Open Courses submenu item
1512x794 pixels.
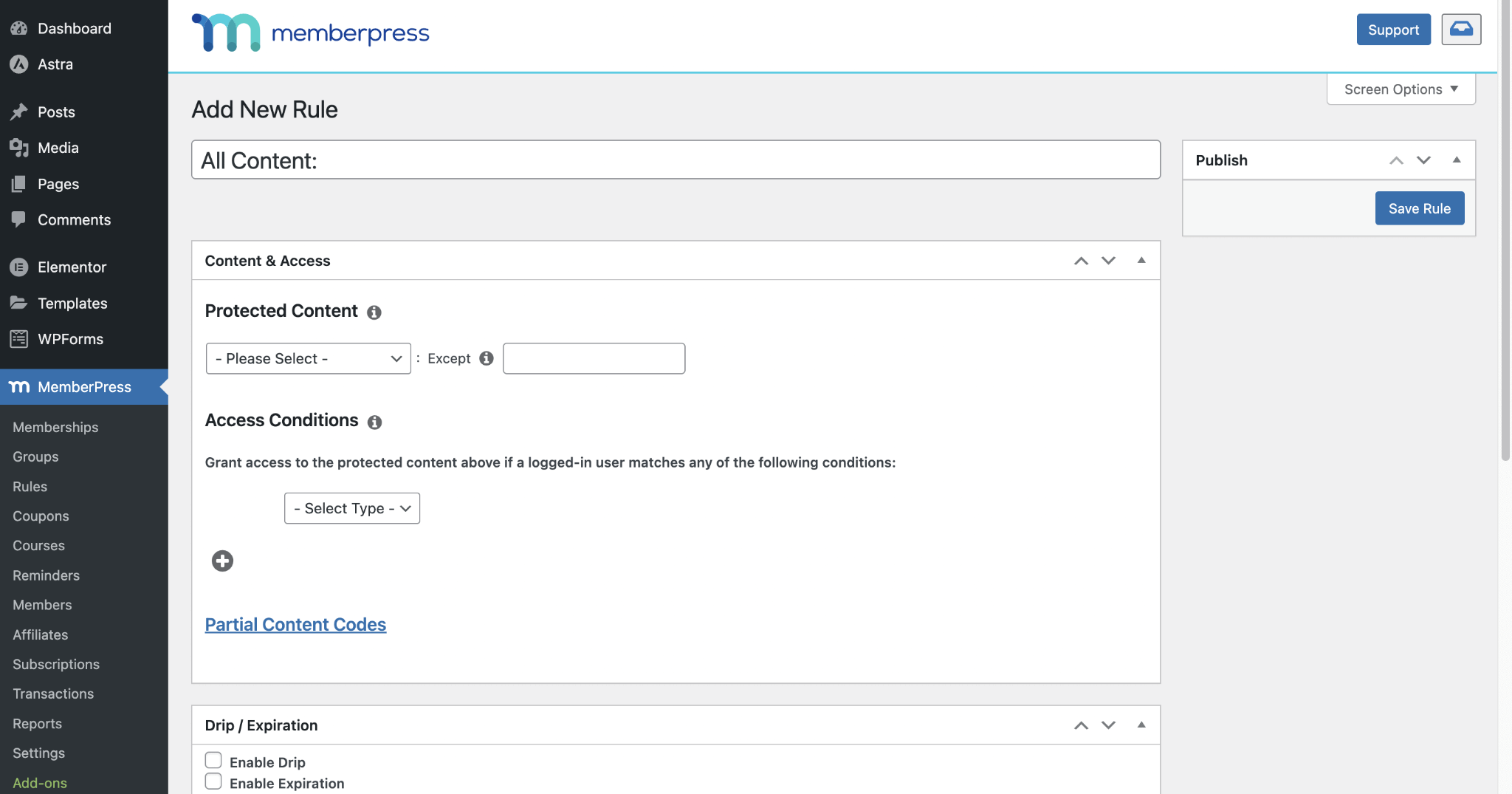tap(38, 546)
